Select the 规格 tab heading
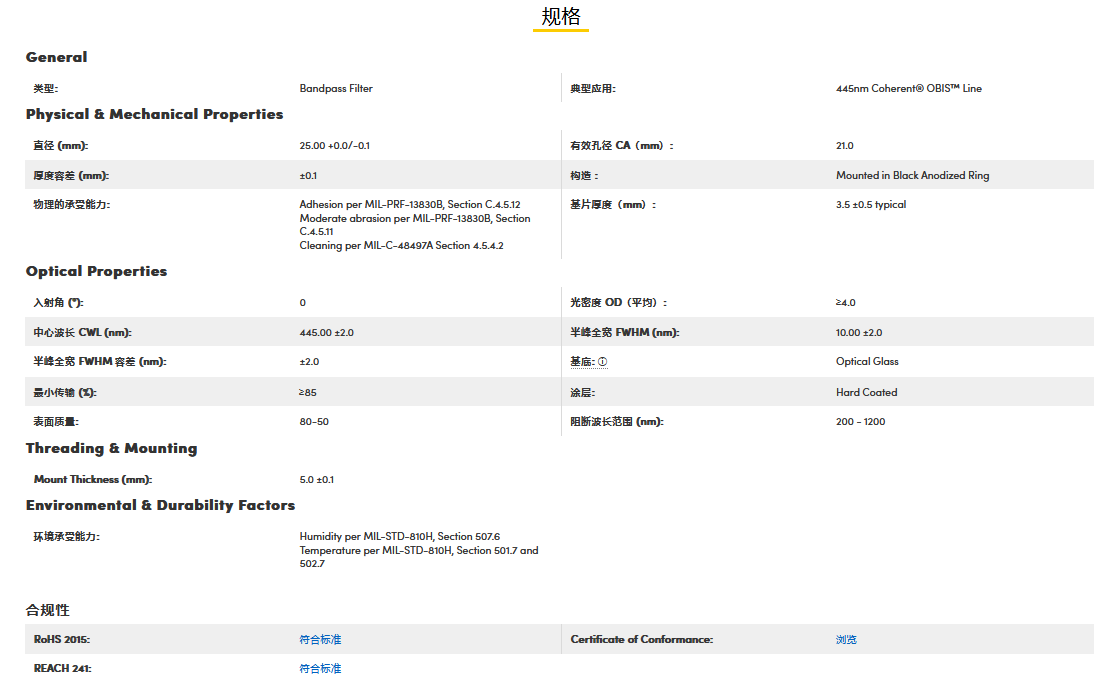This screenshot has height=685, width=1094. (x=560, y=17)
